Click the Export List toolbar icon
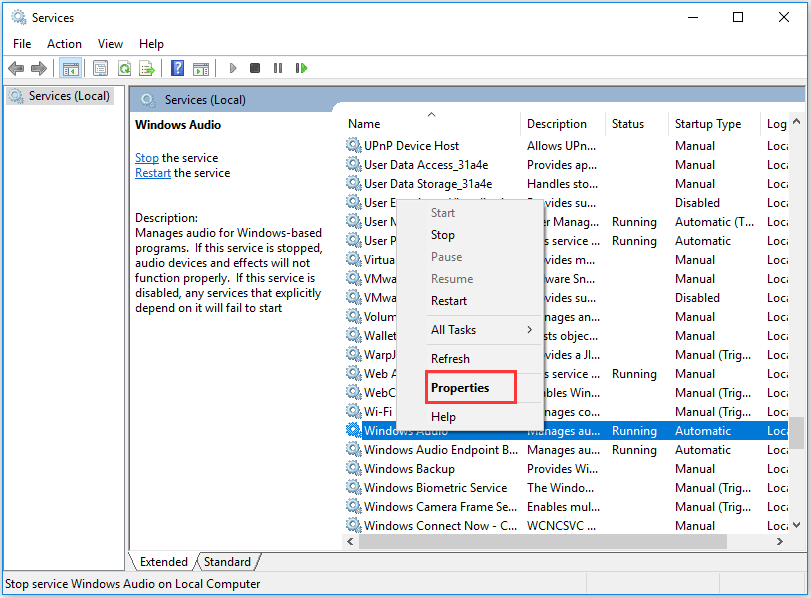811x598 pixels. click(147, 68)
